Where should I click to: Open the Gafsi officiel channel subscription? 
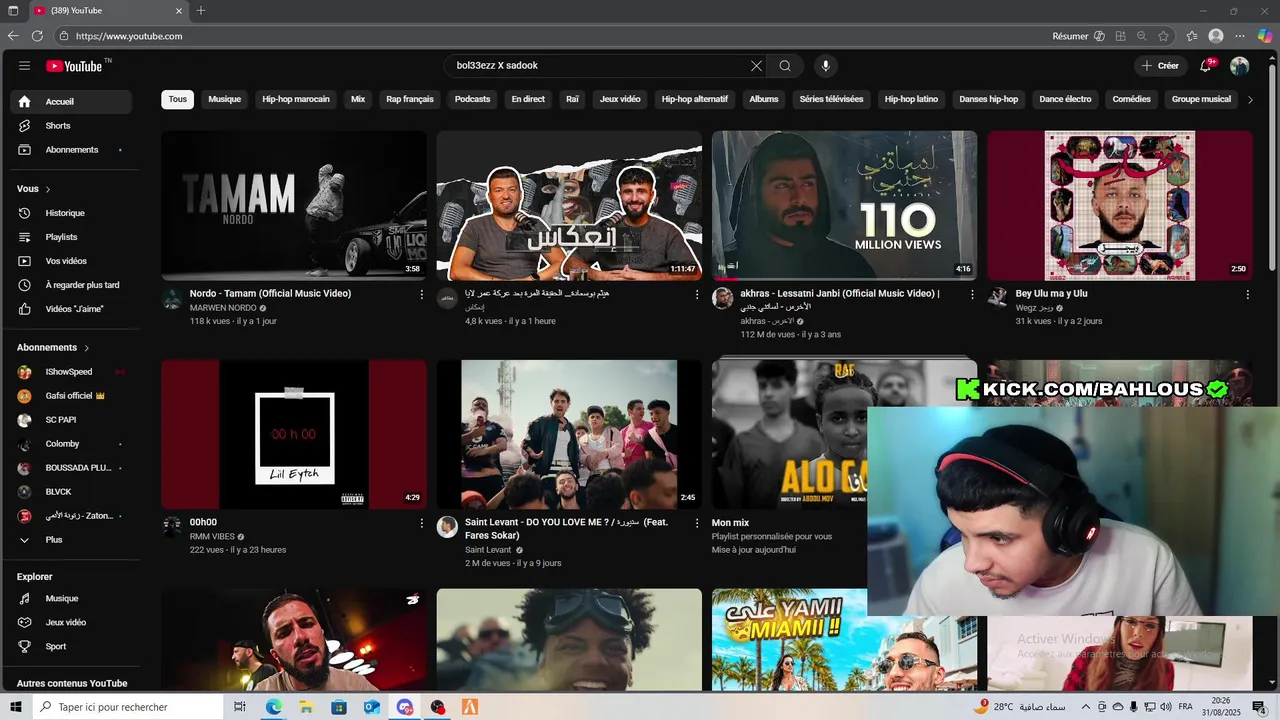71,396
